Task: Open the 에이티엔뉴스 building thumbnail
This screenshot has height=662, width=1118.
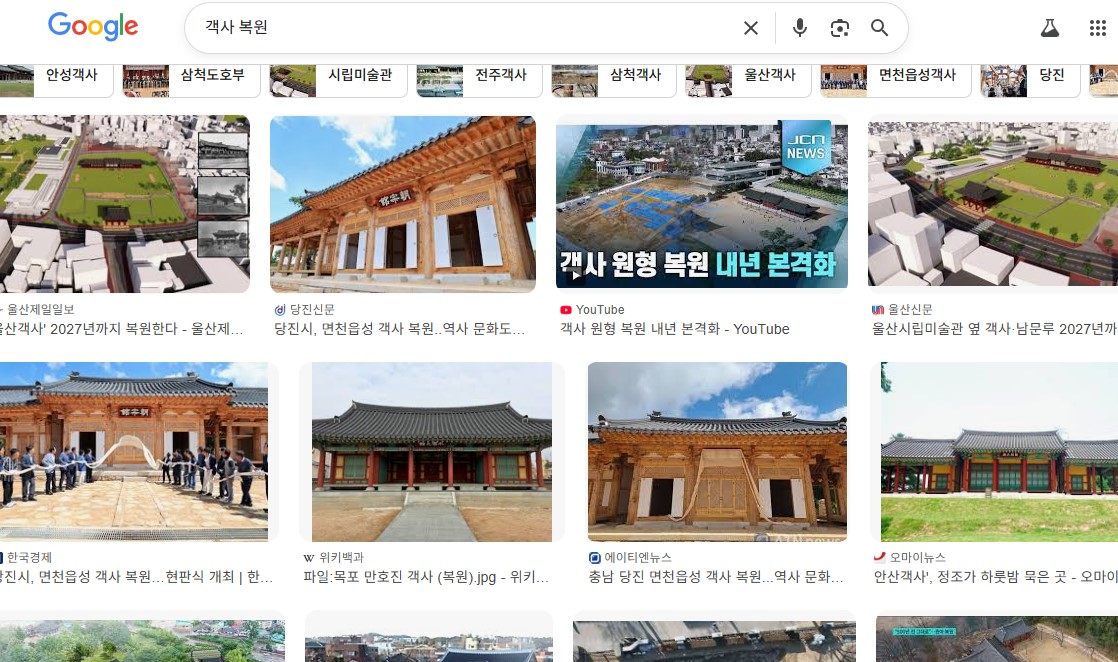Action: tap(717, 452)
